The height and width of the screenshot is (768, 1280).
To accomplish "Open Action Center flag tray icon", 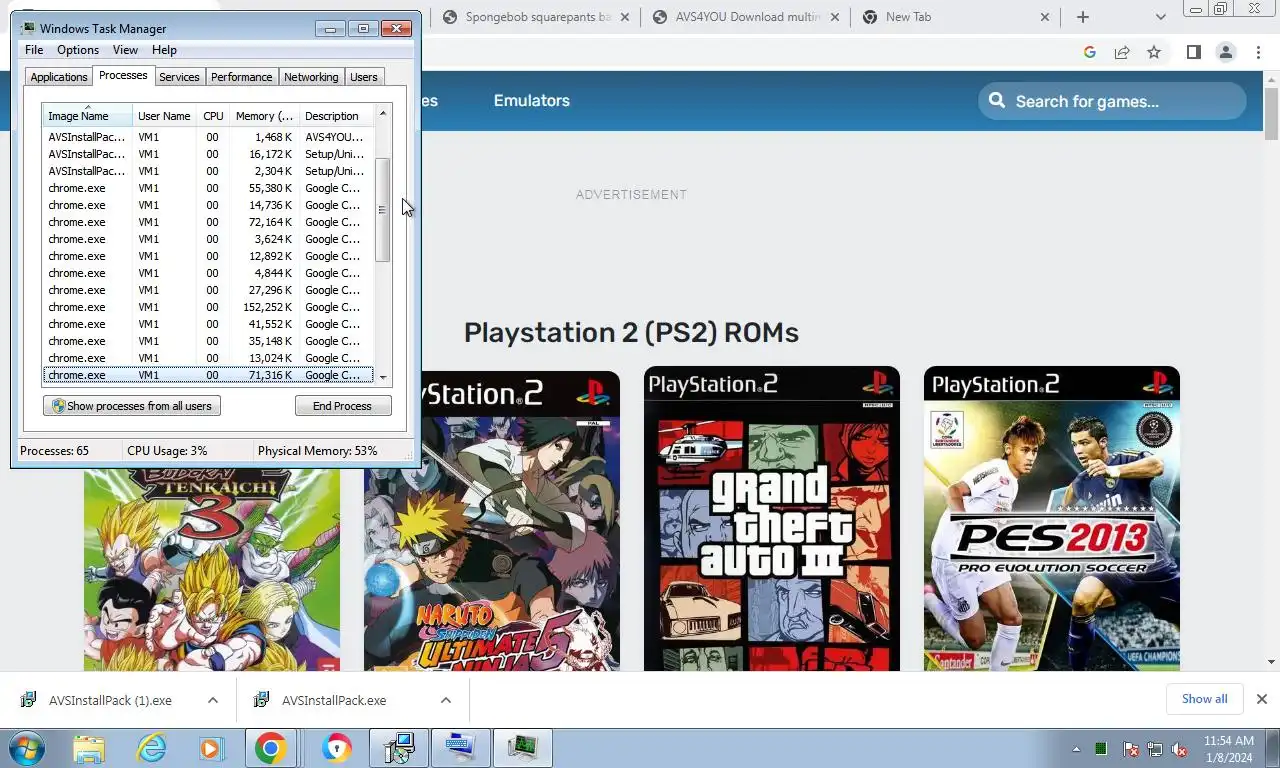I will pos(1131,749).
